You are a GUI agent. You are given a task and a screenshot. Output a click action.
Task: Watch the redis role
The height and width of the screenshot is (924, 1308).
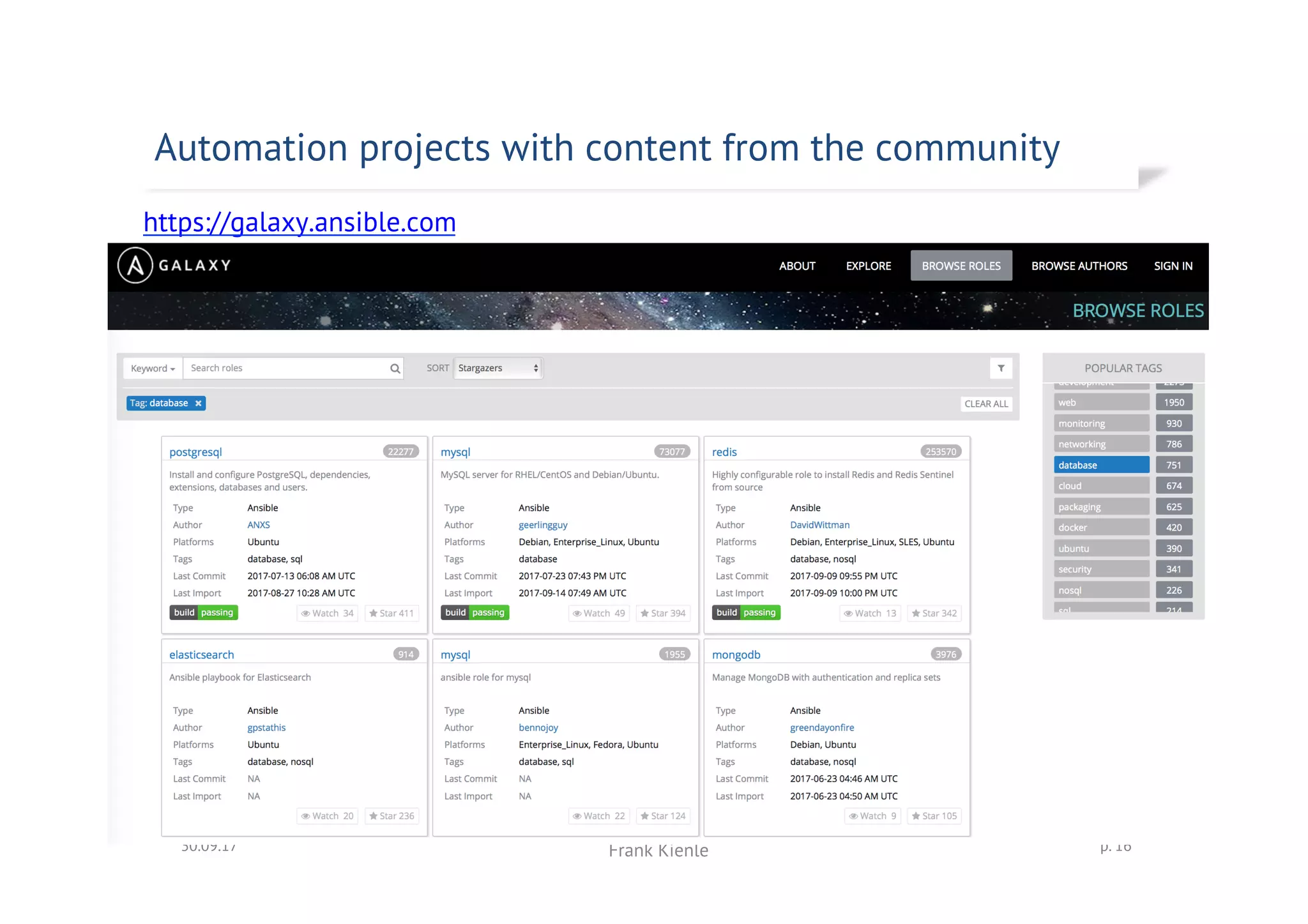[870, 613]
